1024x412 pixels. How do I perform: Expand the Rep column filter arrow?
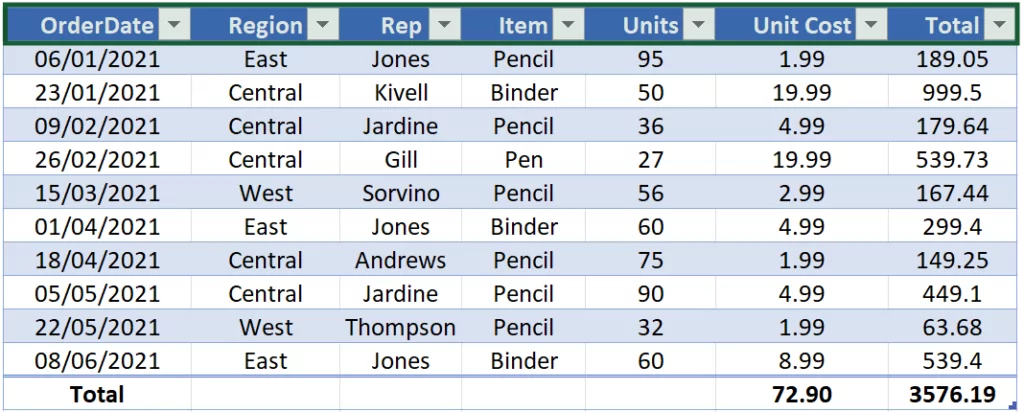pyautogui.click(x=444, y=26)
